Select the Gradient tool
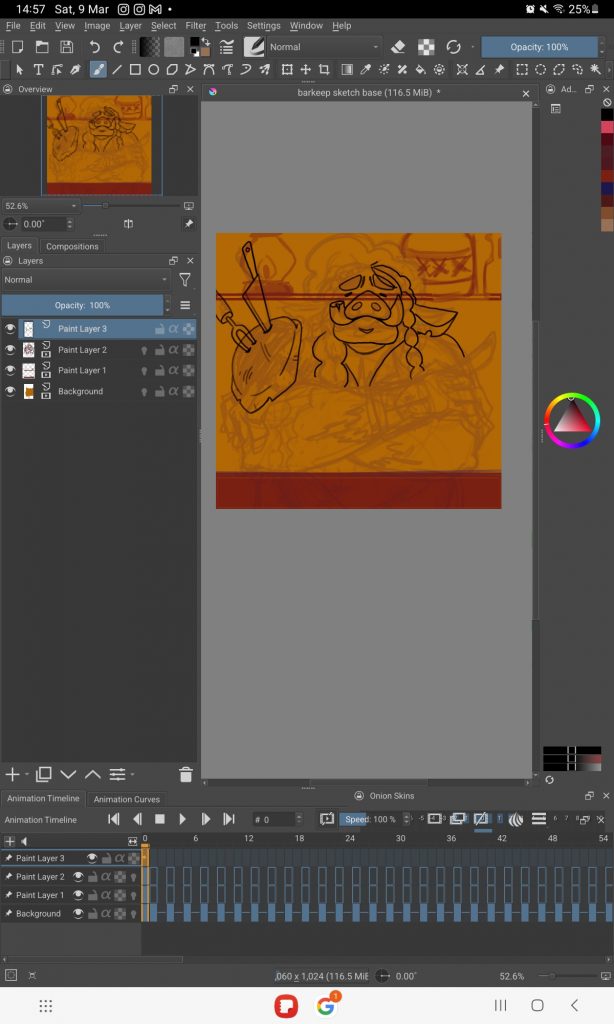This screenshot has height=1024, width=614. pyautogui.click(x=347, y=69)
